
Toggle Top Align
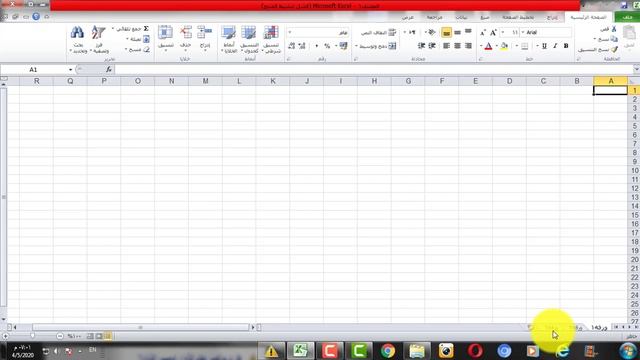(x=468, y=32)
